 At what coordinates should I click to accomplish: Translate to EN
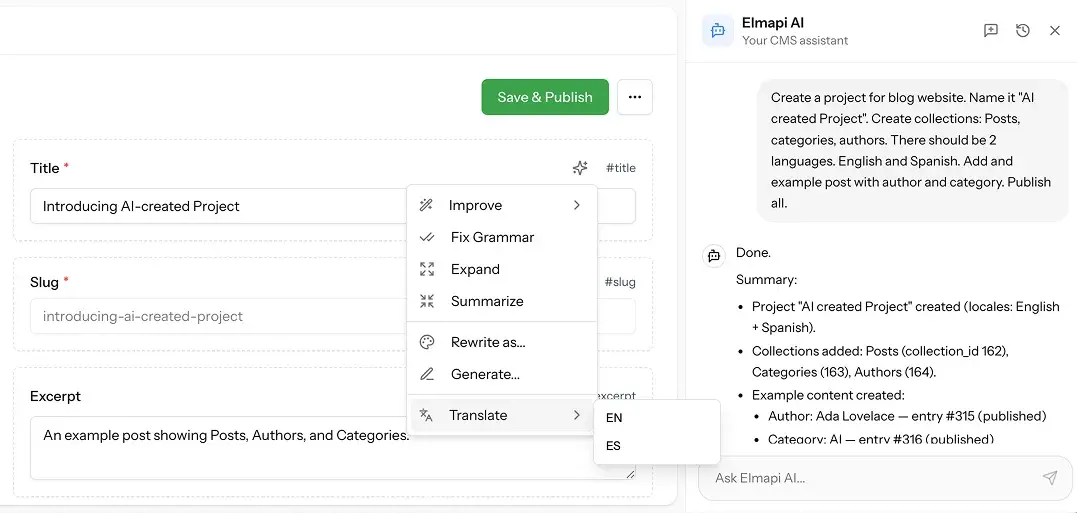coord(657,418)
